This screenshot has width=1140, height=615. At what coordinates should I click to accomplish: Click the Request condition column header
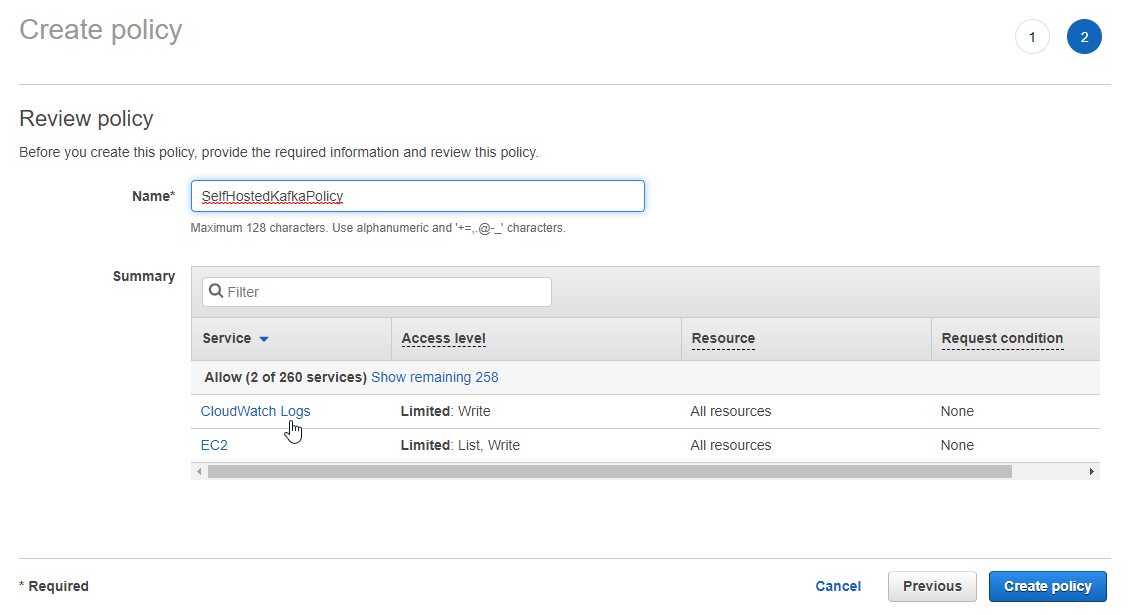coord(1002,339)
